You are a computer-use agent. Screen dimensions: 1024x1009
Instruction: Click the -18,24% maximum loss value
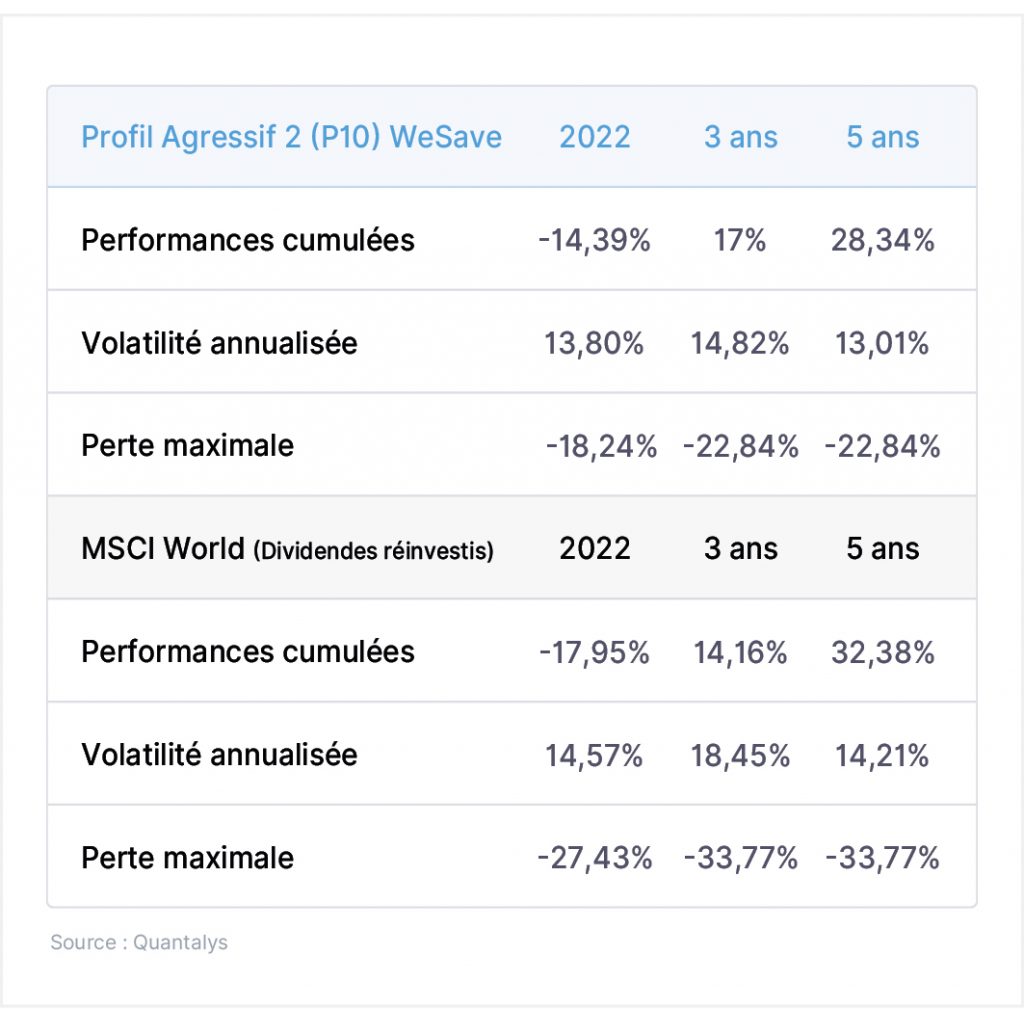click(x=601, y=447)
